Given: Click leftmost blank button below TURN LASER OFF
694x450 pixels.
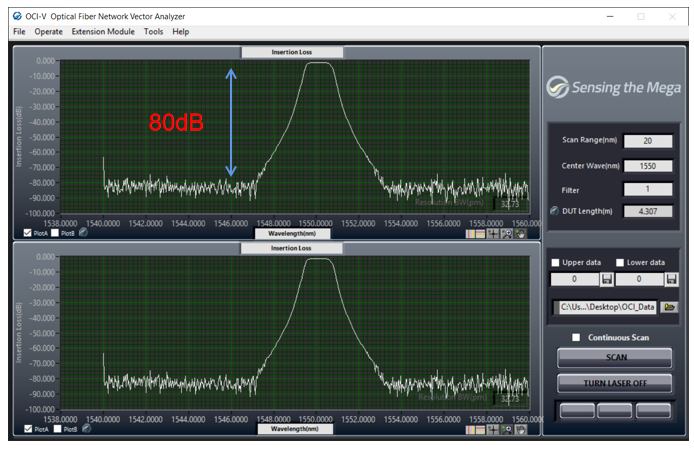Looking at the screenshot, I should [577, 411].
